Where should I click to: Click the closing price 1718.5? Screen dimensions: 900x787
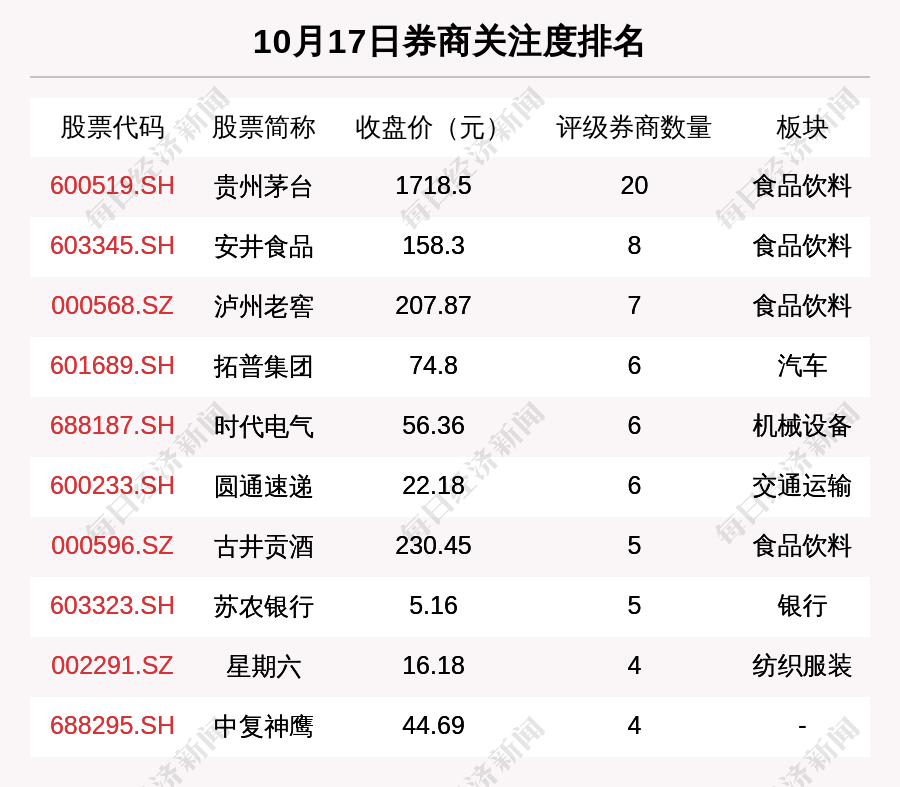[x=433, y=186]
